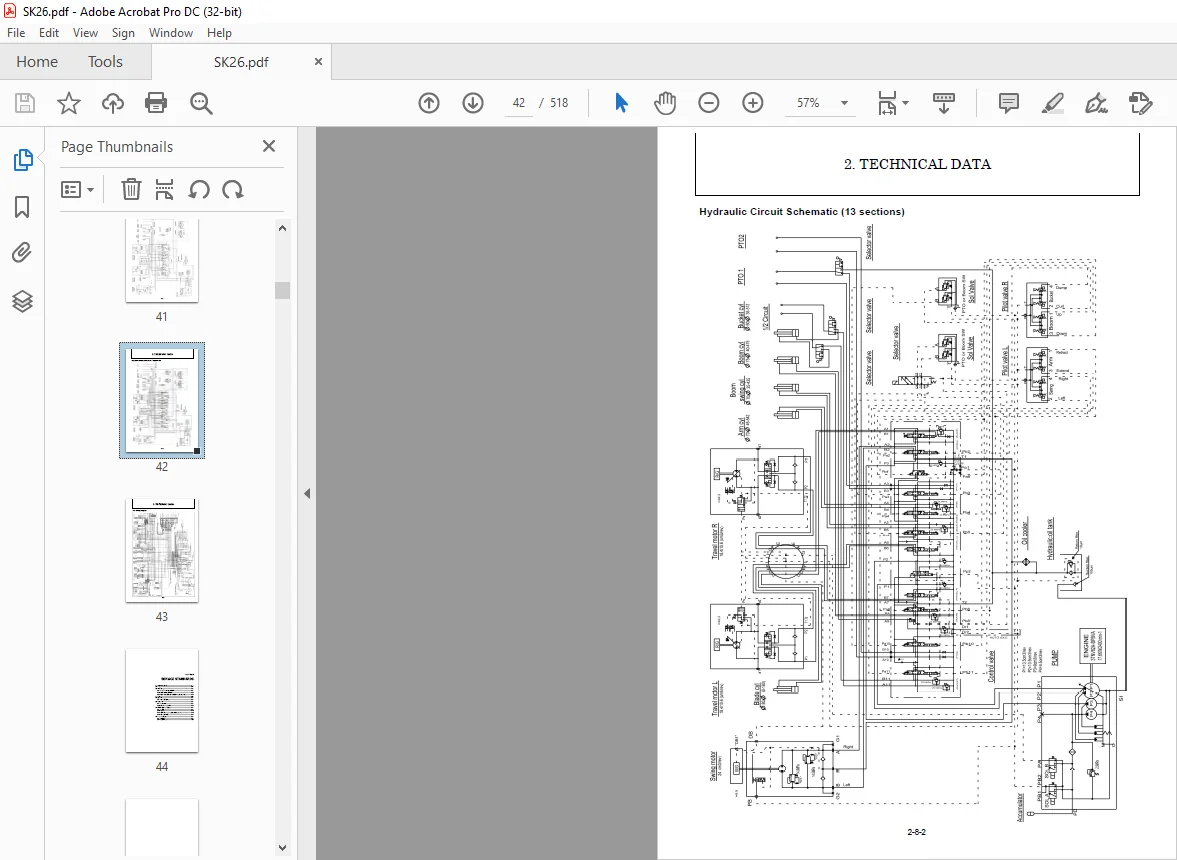Open the zoom level dropdown arrow

(x=844, y=103)
